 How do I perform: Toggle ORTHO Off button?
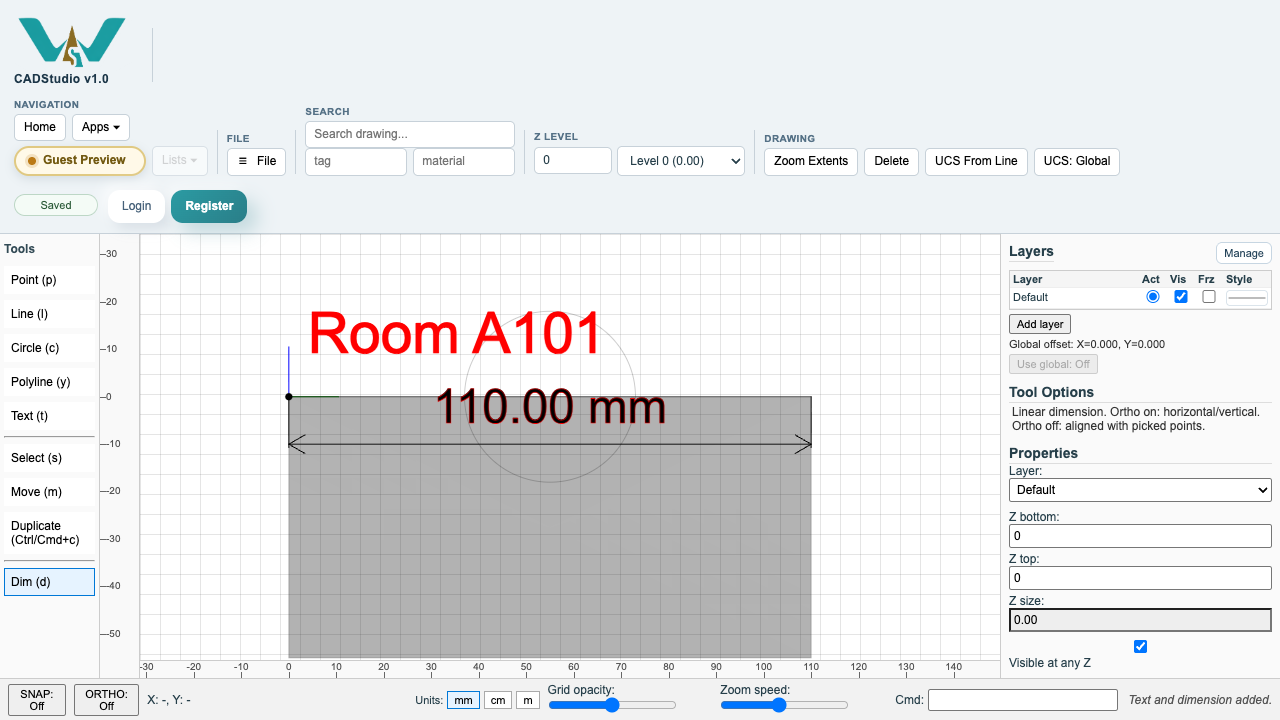click(x=107, y=700)
